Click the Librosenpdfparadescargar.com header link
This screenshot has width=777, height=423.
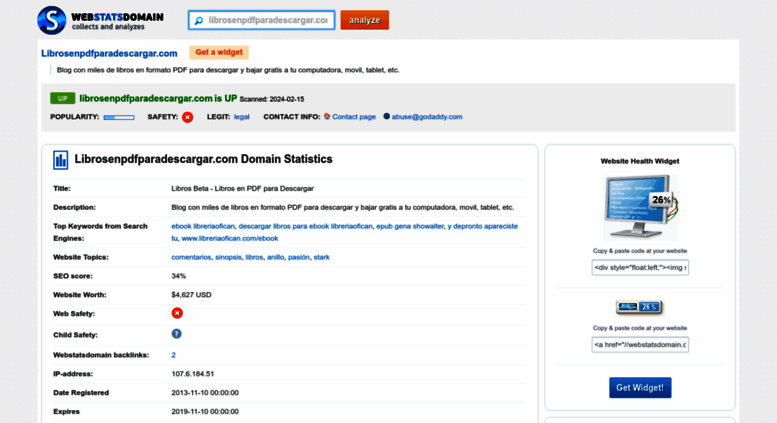[x=109, y=53]
